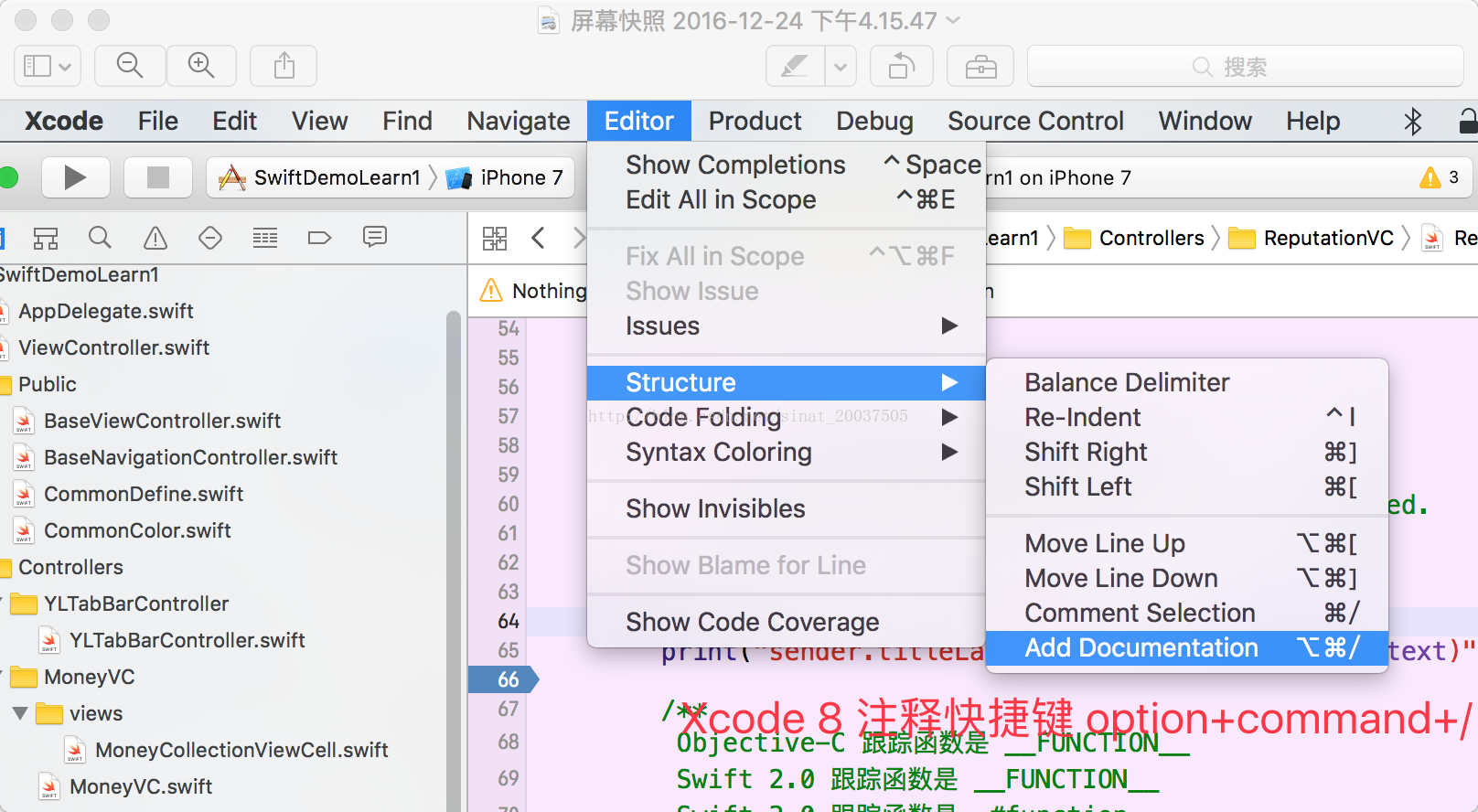This screenshot has height=812, width=1478.
Task: Open the Navigate menu
Action: coord(519,121)
